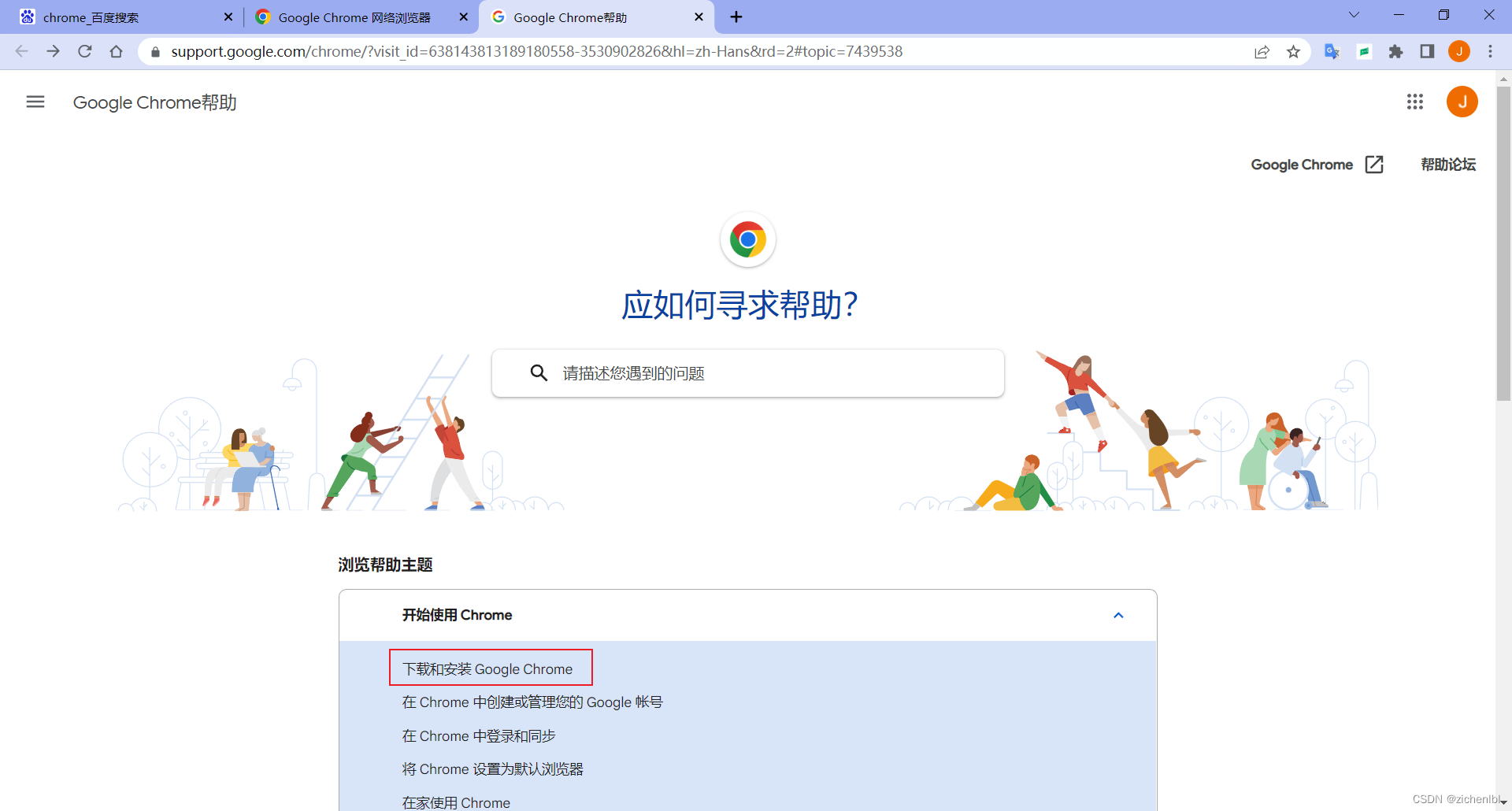Open Google apps grid
This screenshot has height=811, width=1512.
pos(1415,102)
